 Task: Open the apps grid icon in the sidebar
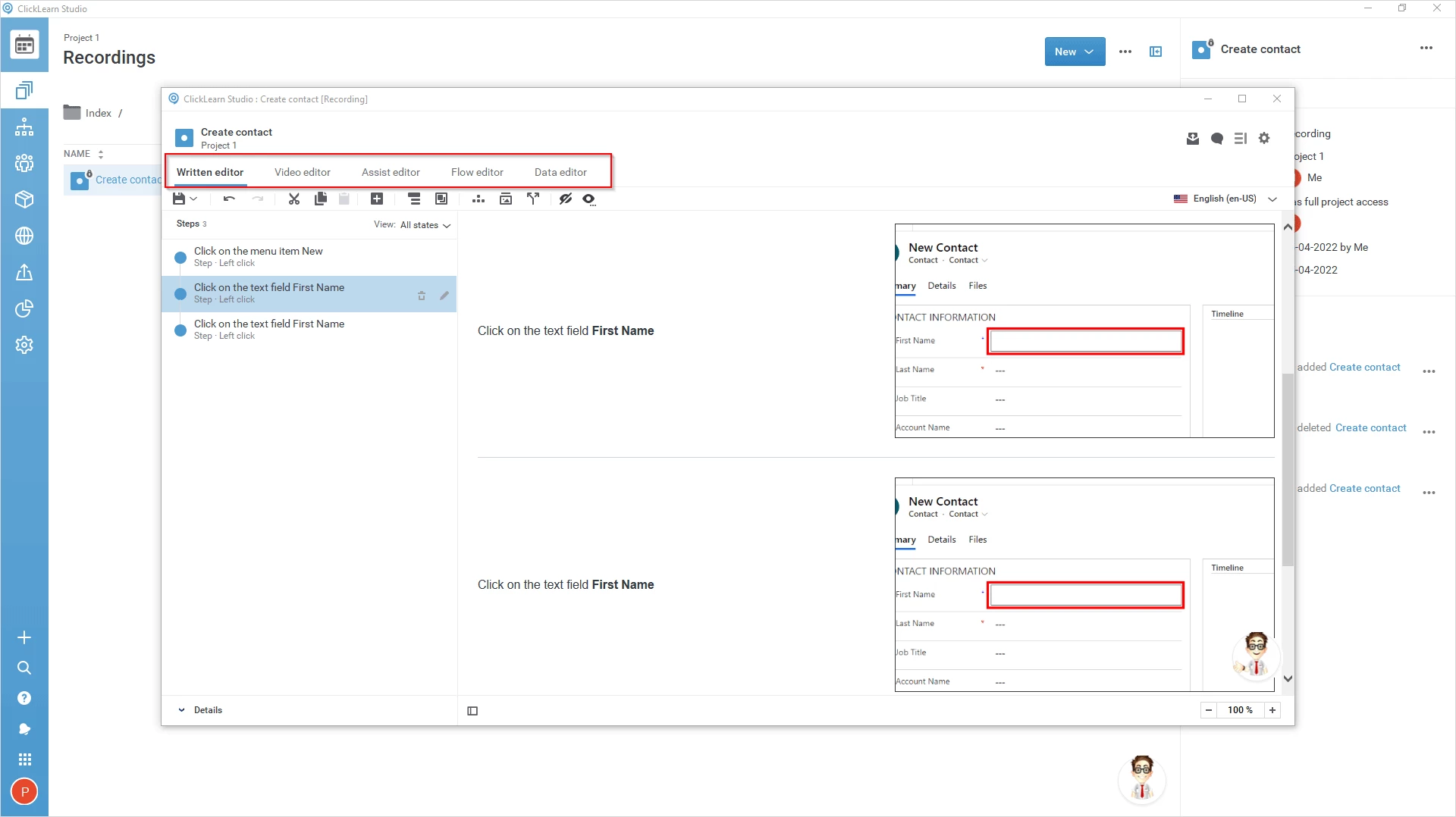pos(24,759)
